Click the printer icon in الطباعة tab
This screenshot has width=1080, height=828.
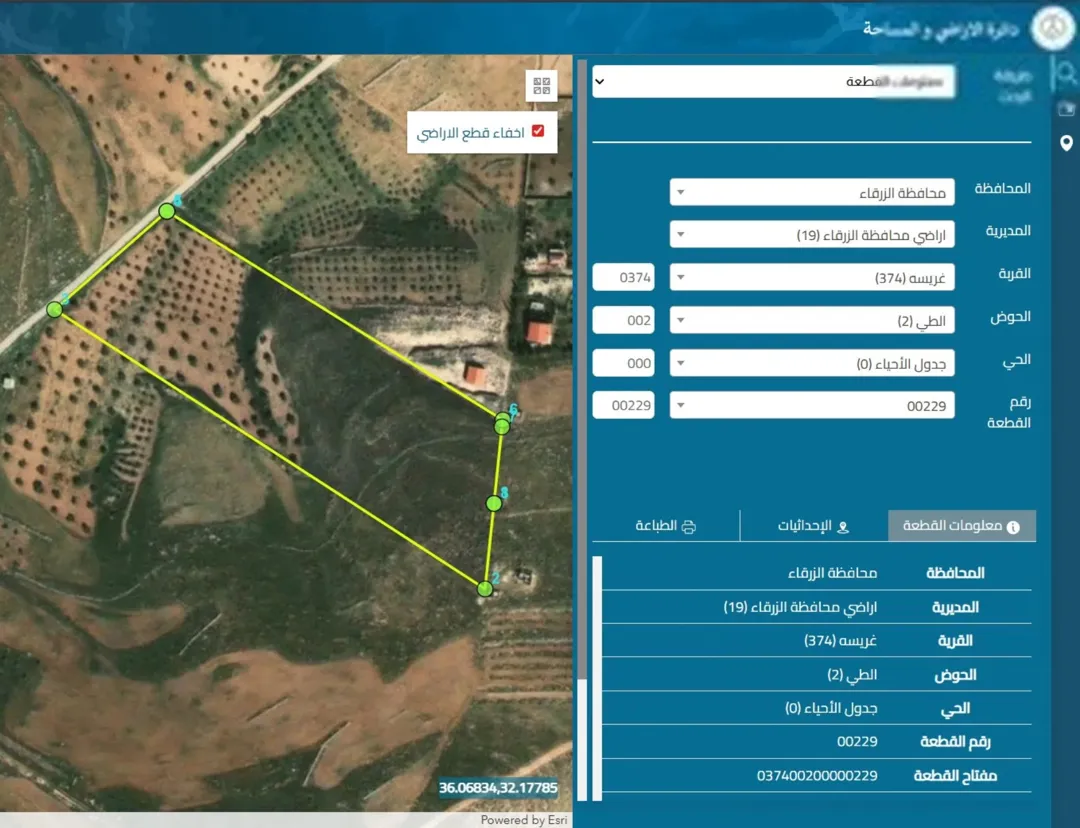(689, 527)
